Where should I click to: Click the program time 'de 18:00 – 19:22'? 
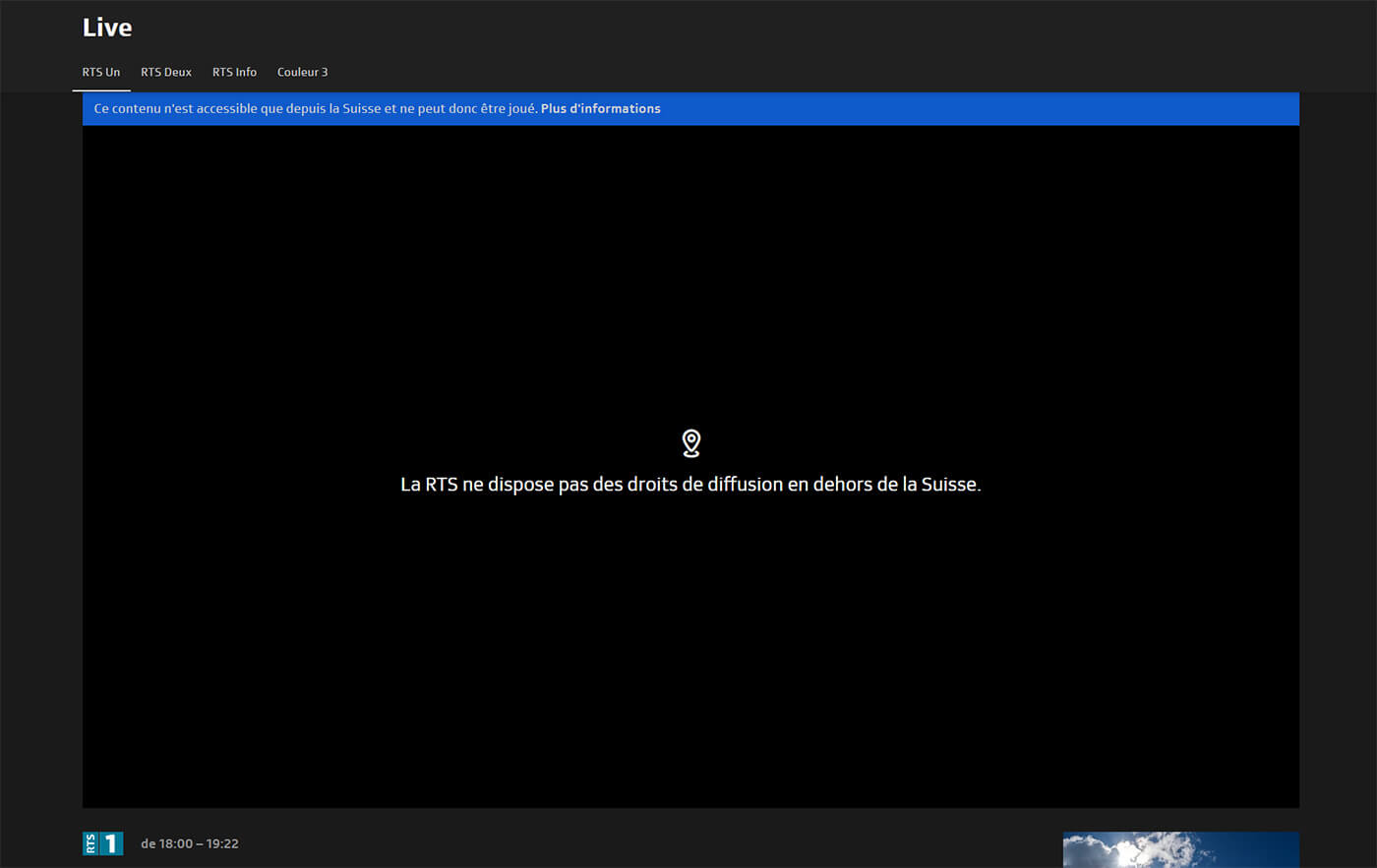(x=190, y=843)
